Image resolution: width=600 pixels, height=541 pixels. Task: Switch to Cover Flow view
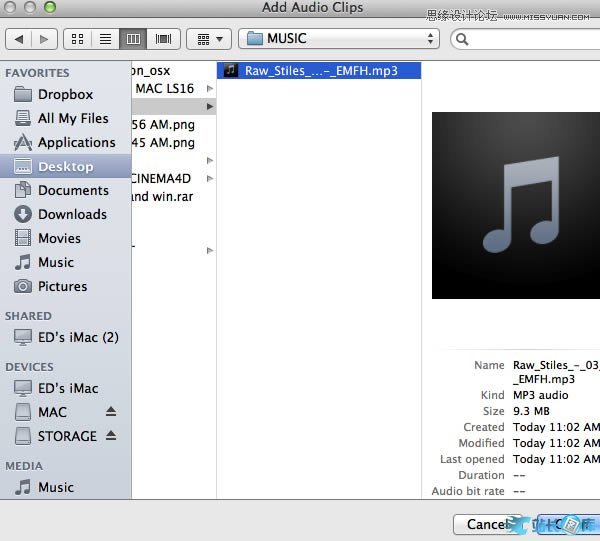click(x=161, y=39)
